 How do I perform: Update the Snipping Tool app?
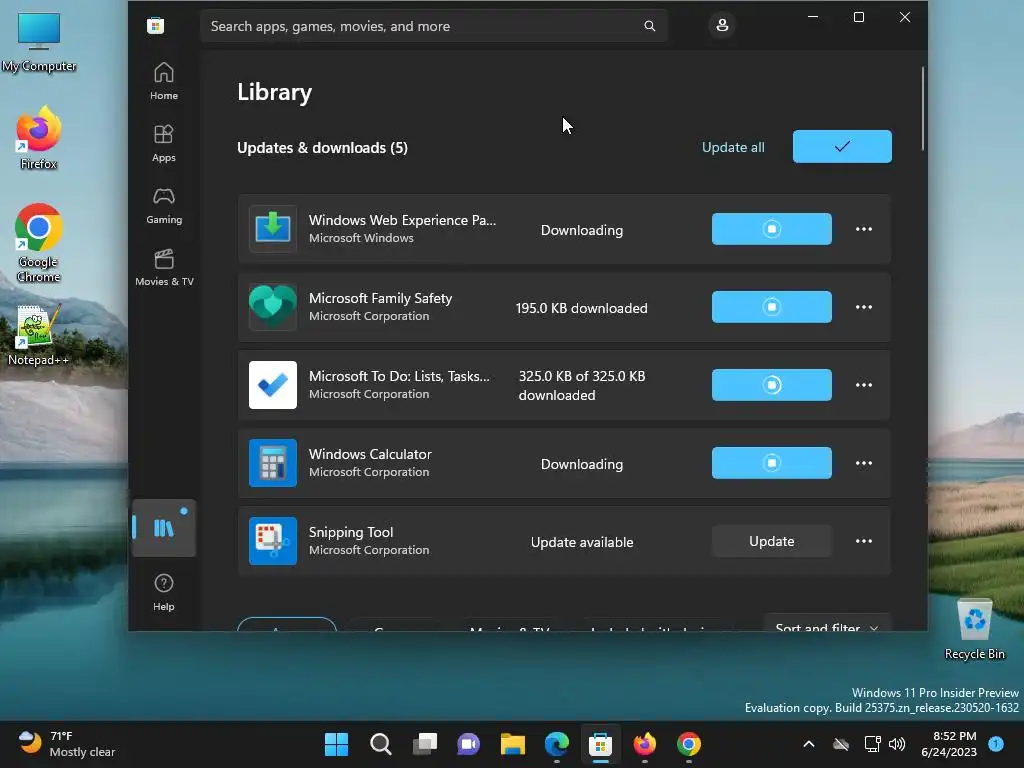coord(771,541)
